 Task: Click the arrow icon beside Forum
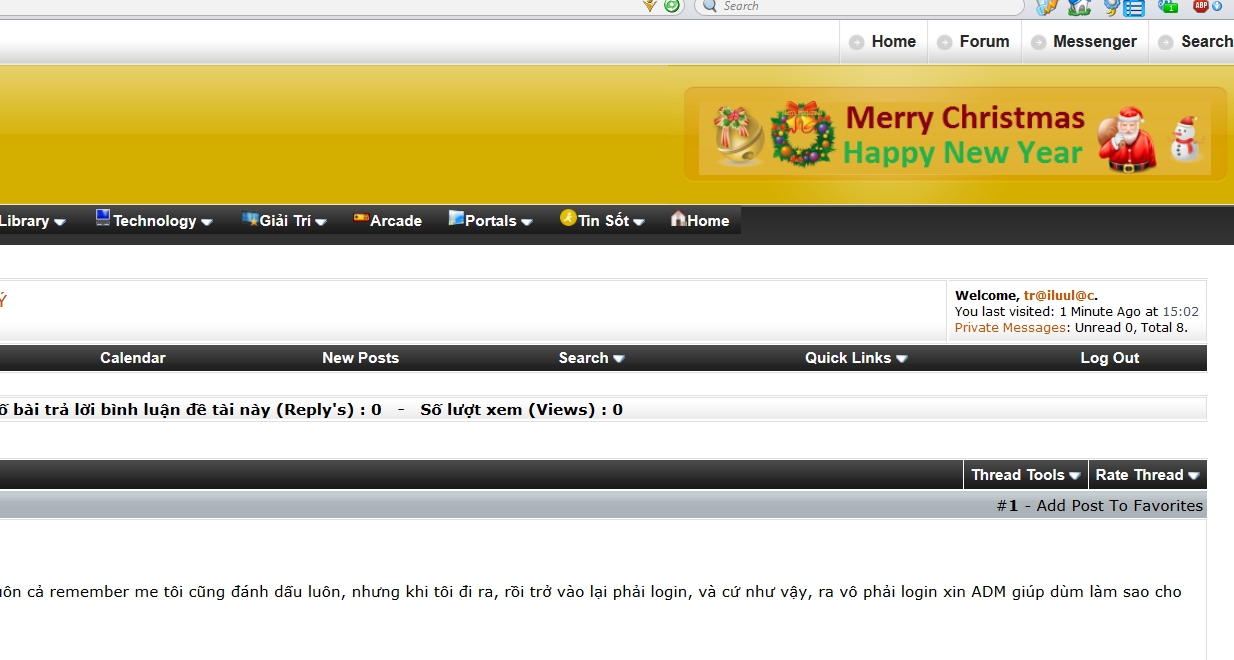pos(944,43)
